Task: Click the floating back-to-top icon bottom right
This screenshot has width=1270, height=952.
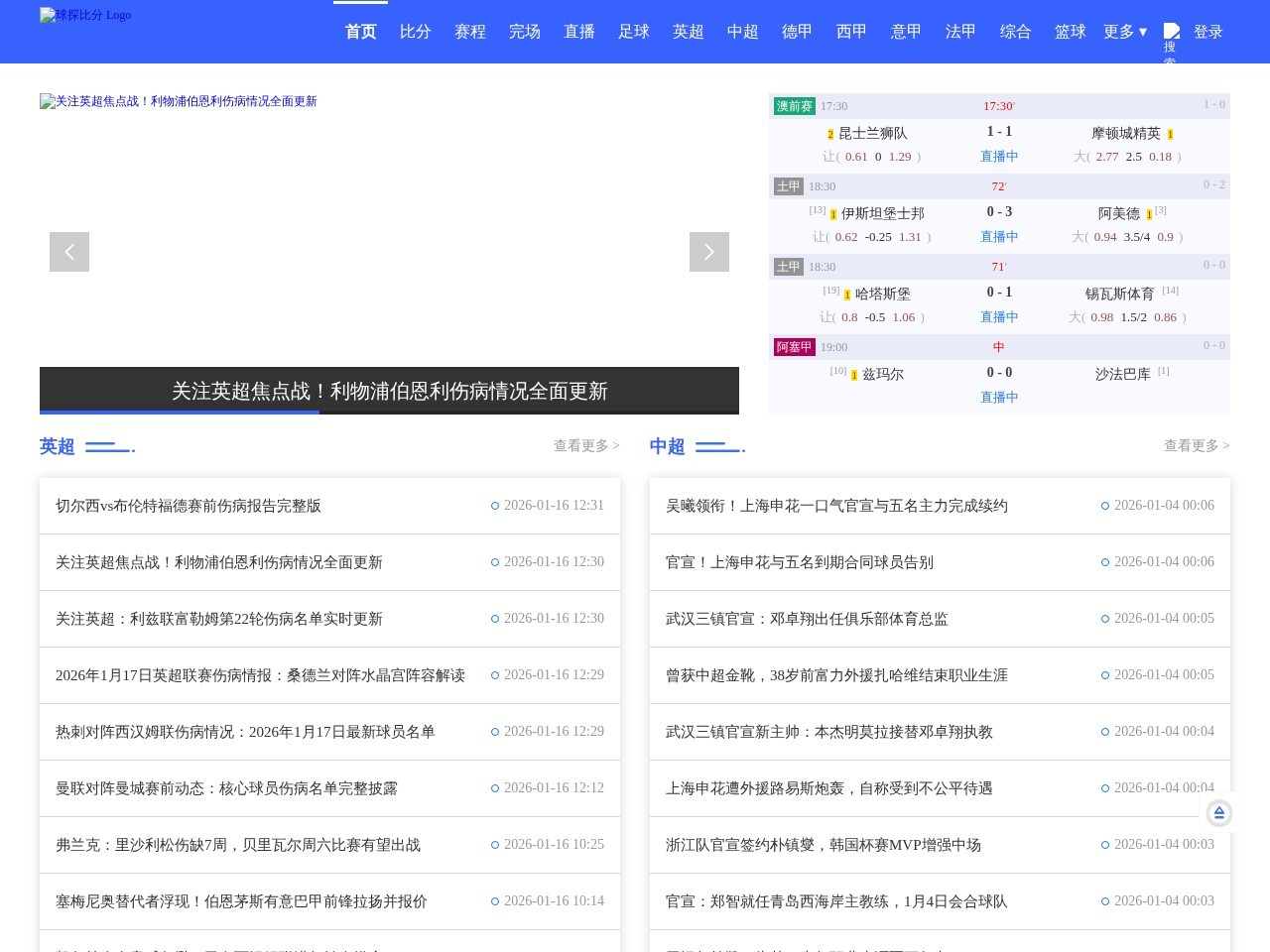Action: [x=1218, y=812]
